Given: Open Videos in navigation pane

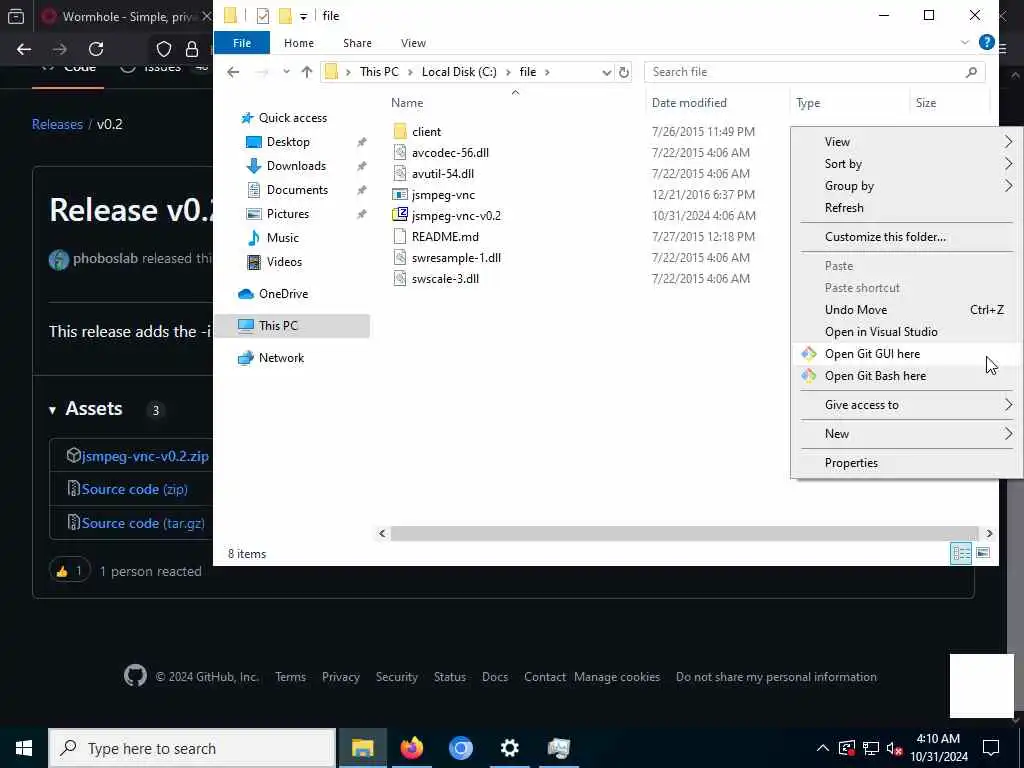Looking at the screenshot, I should pyautogui.click(x=284, y=262).
